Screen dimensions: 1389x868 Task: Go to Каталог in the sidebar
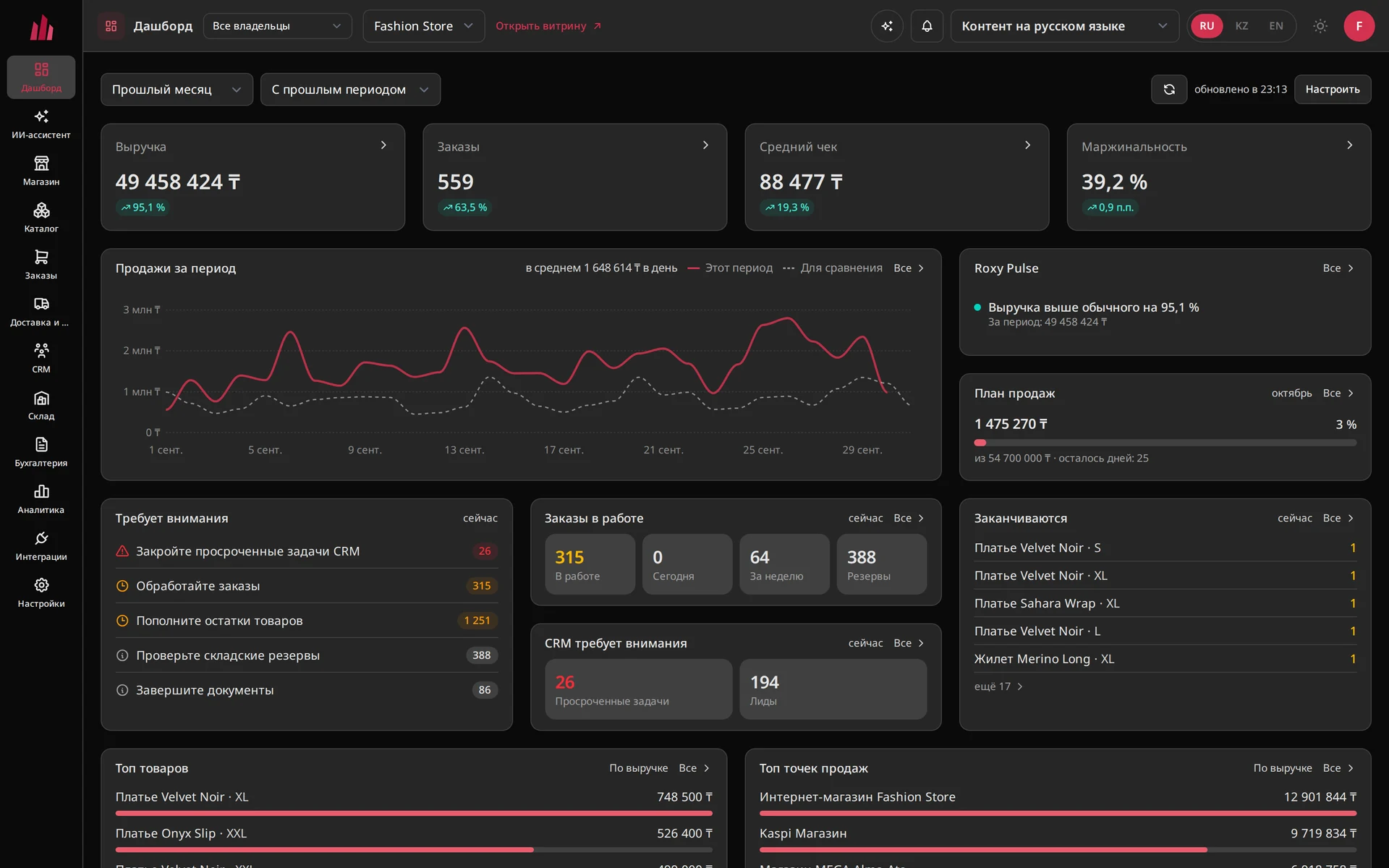(x=41, y=218)
